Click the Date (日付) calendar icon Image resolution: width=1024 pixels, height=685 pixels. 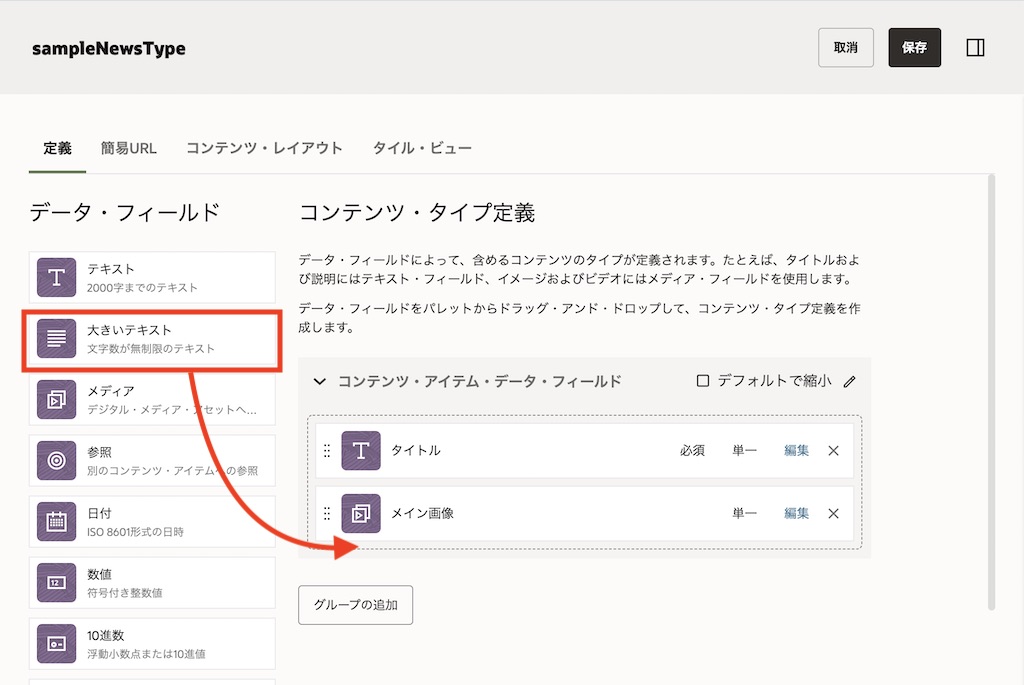(57, 521)
